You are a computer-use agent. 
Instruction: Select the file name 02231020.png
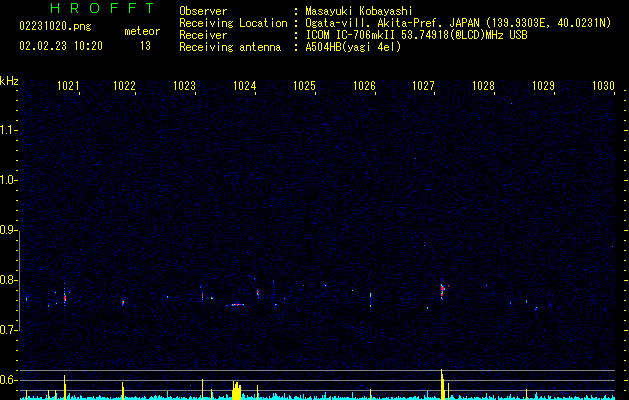[55, 27]
